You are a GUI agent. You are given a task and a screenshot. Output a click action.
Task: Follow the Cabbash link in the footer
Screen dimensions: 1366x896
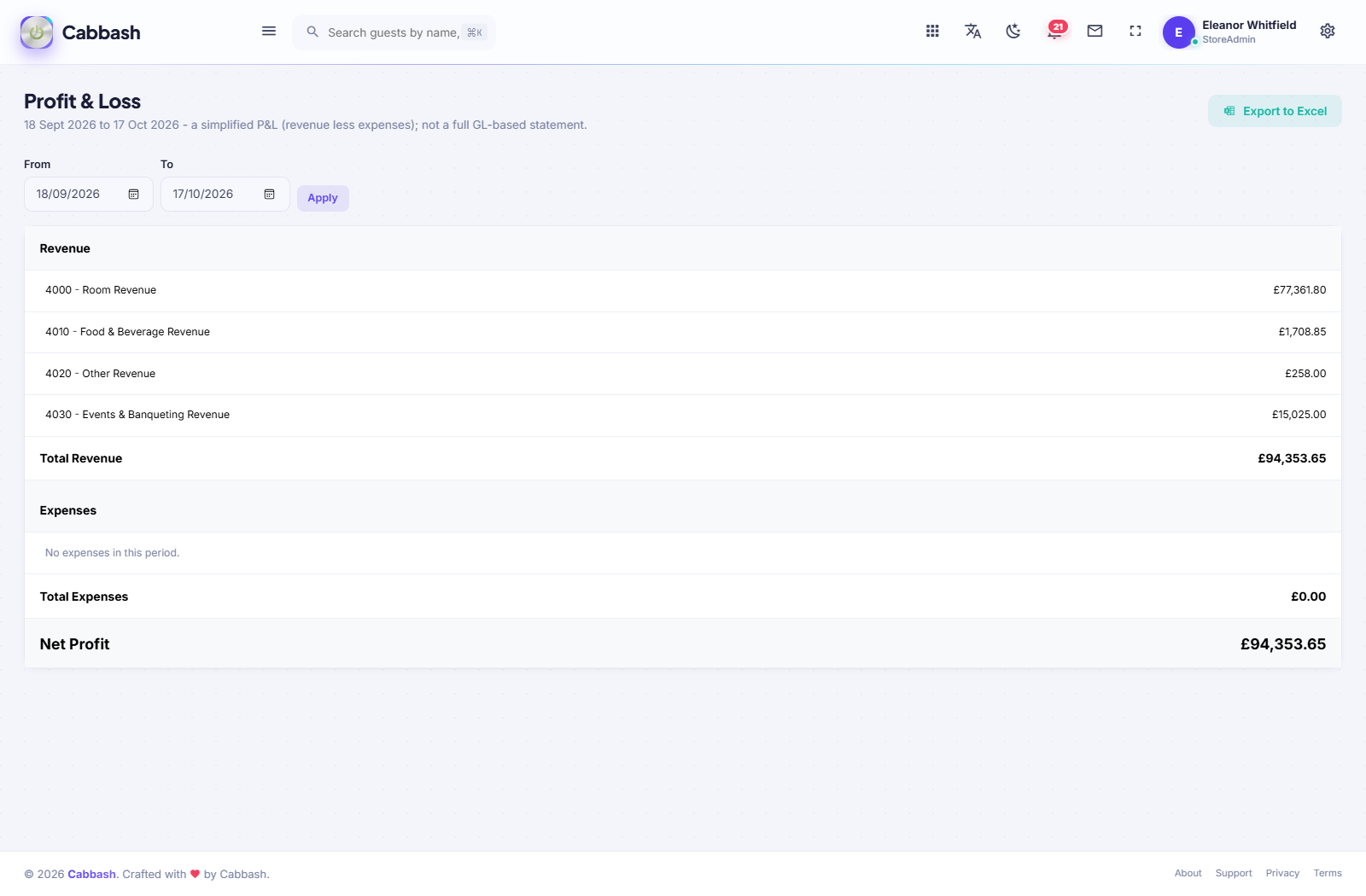tap(91, 874)
